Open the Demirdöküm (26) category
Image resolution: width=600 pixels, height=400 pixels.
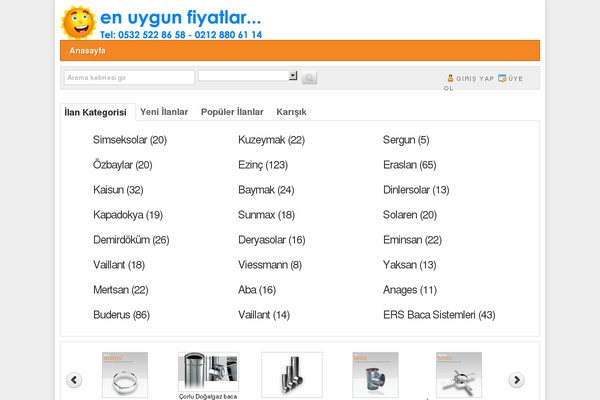pyautogui.click(x=131, y=240)
